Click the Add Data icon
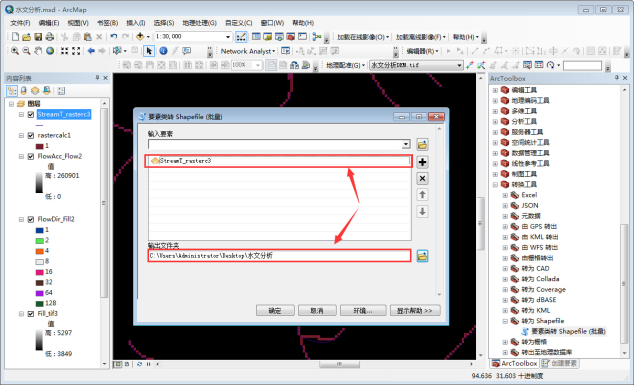 click(140, 37)
